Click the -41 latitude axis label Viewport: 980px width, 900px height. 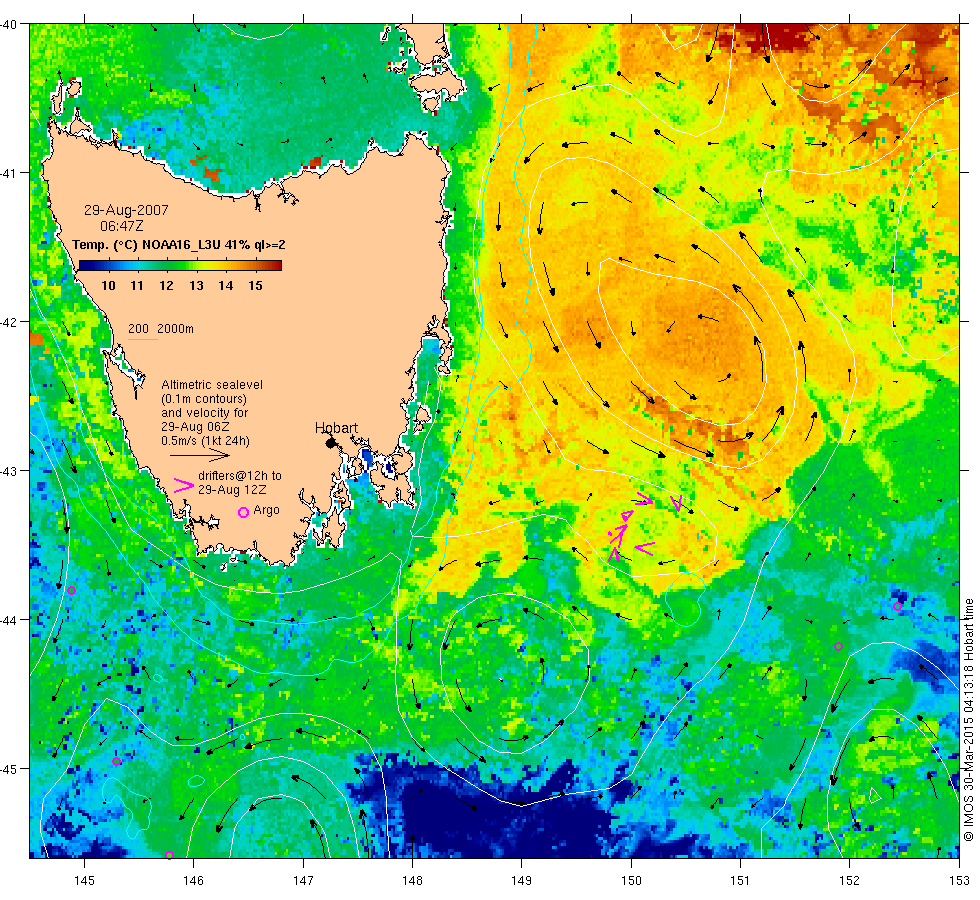9,173
